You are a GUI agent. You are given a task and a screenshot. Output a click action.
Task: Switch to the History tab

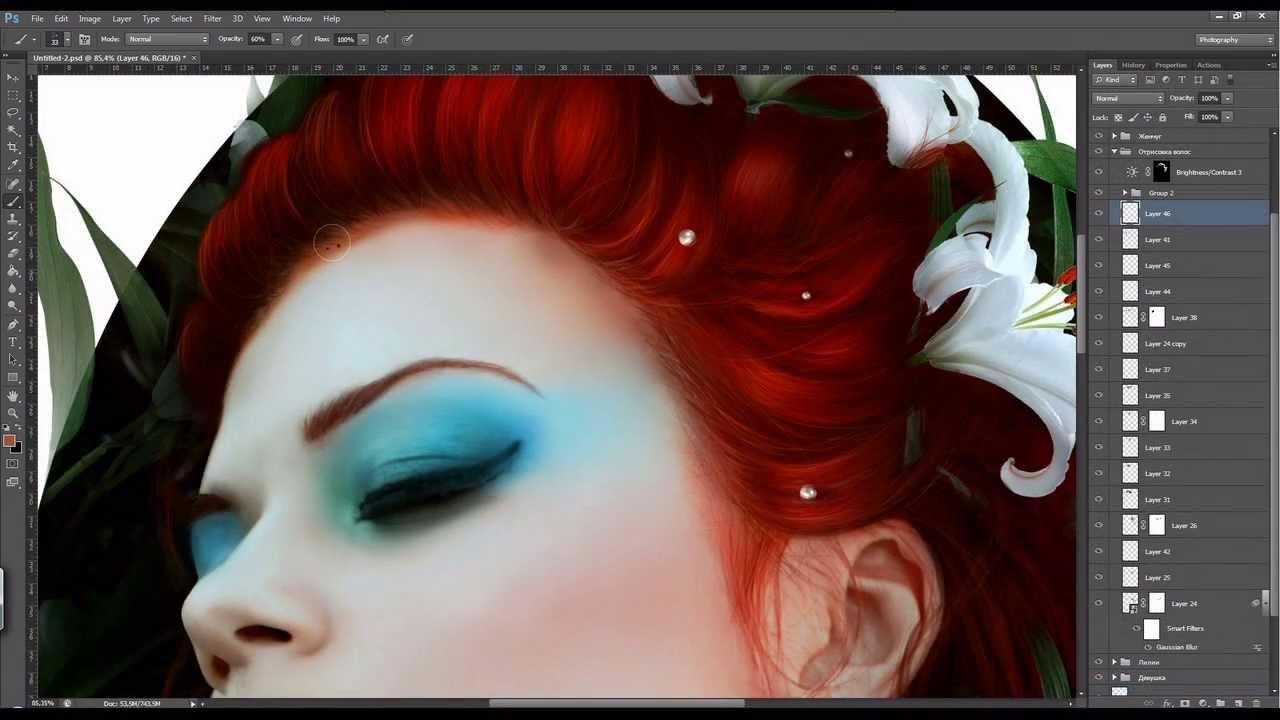(1133, 65)
